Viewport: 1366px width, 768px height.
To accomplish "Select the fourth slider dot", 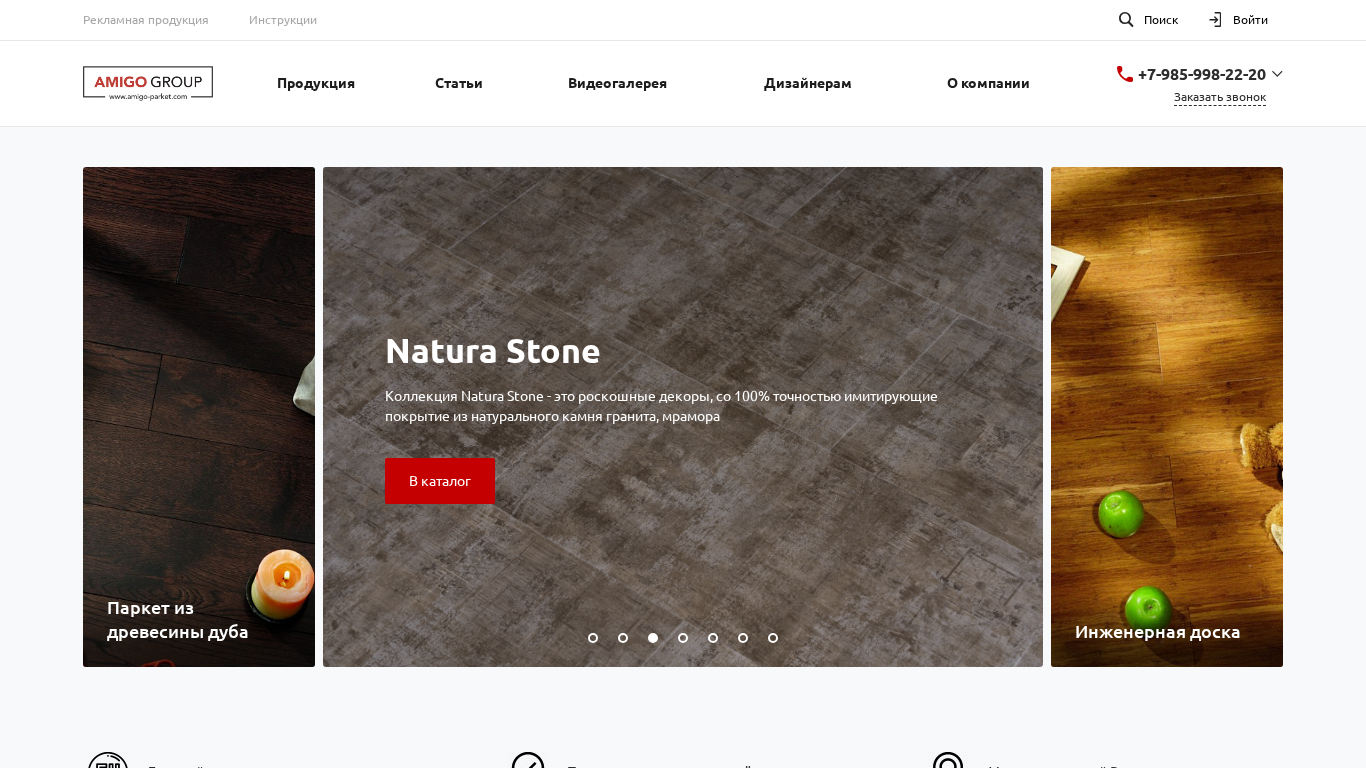I will pos(683,638).
